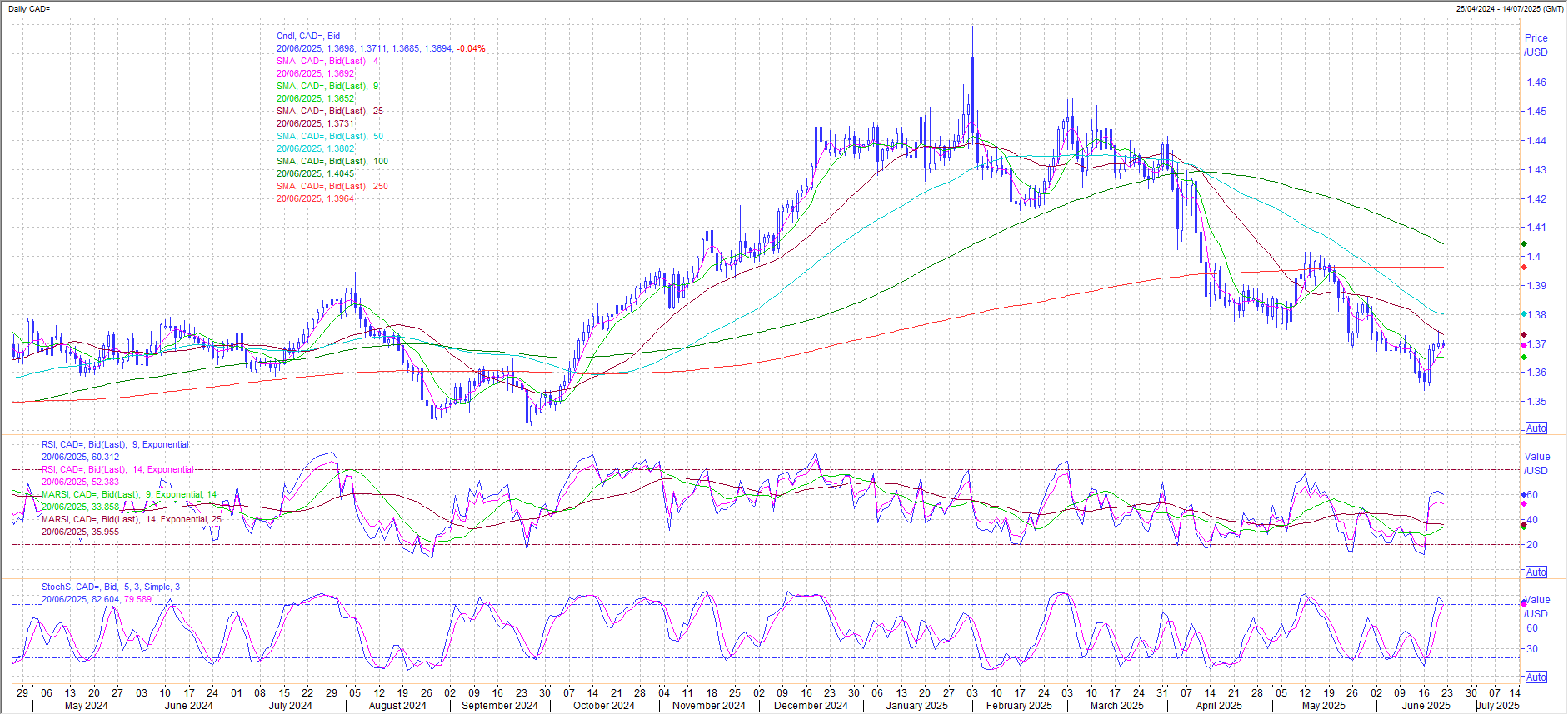Click the 'June 2025' month label
The height and width of the screenshot is (715, 1568).
pos(1426,705)
